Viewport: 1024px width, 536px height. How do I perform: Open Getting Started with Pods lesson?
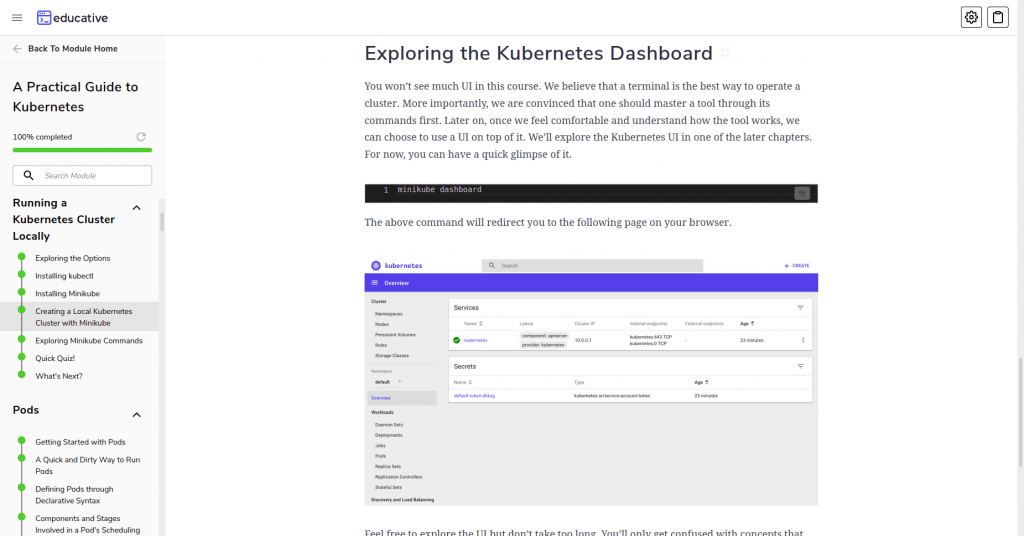click(x=80, y=442)
